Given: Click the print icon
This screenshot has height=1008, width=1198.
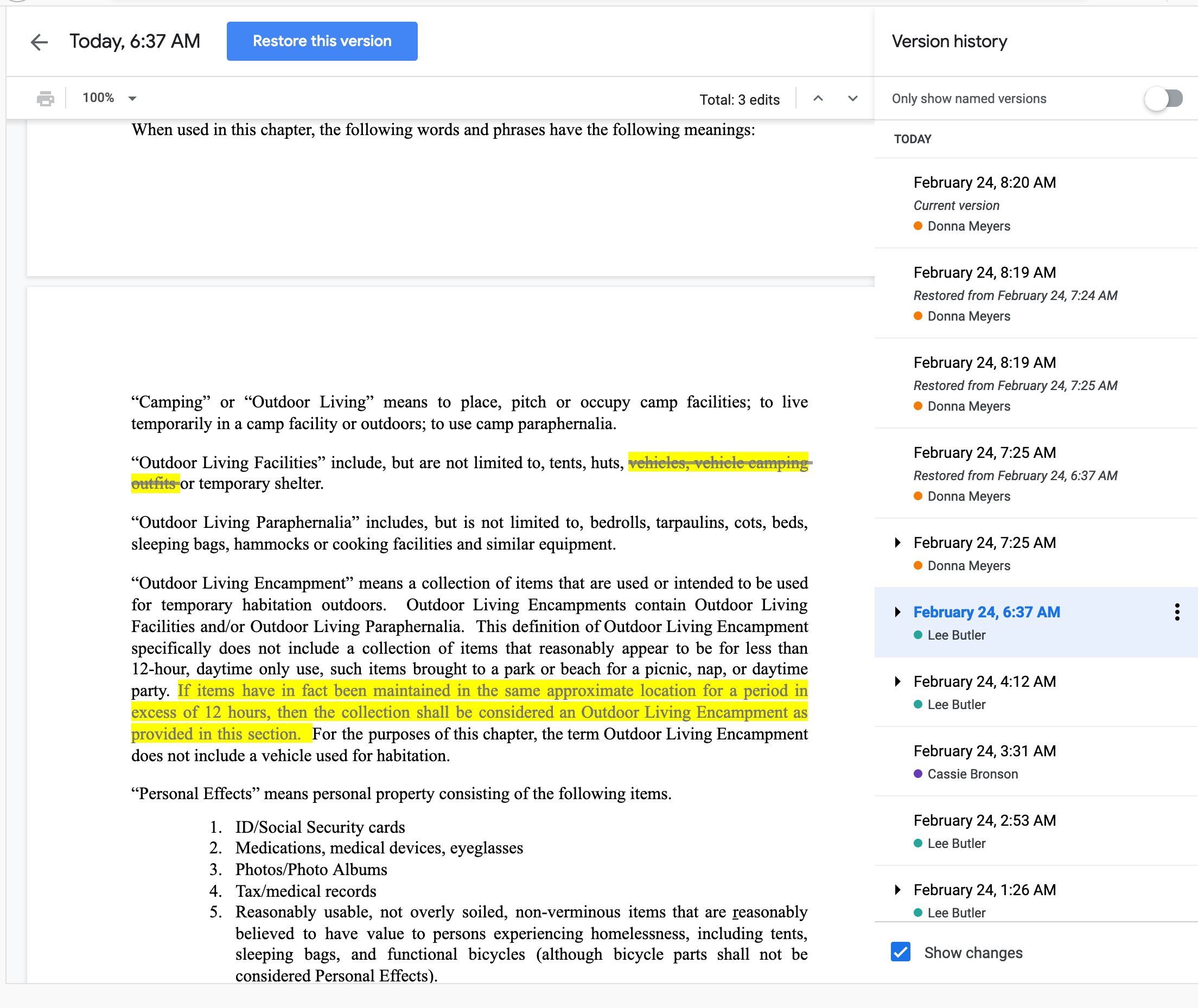Looking at the screenshot, I should click(45, 98).
